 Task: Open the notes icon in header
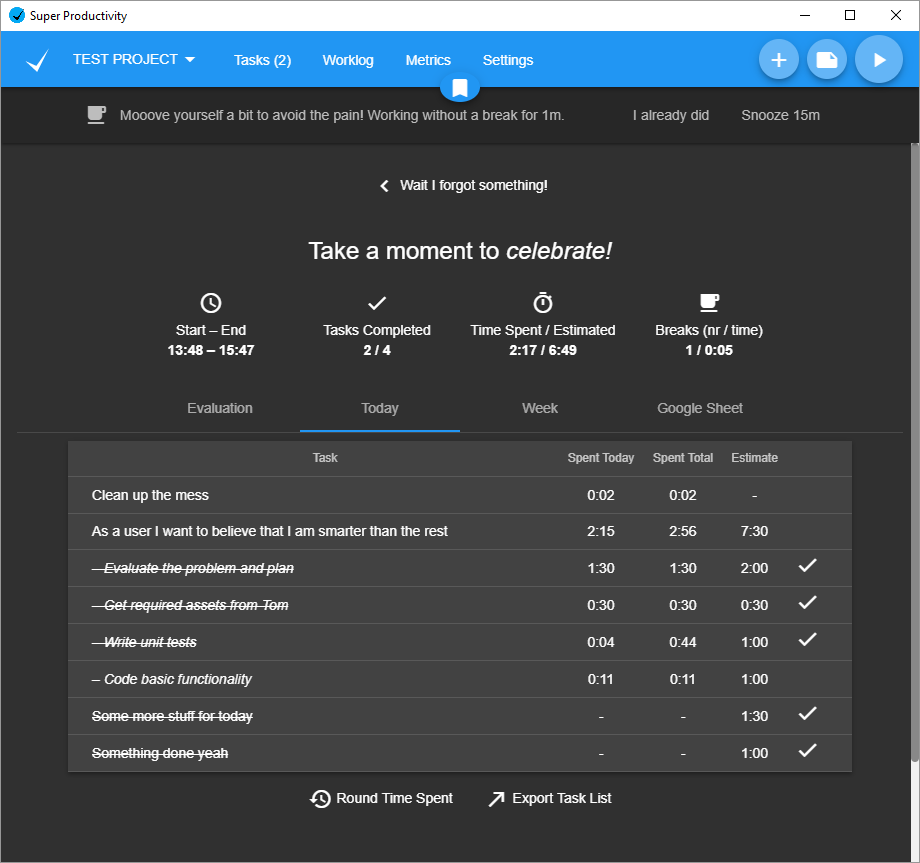click(827, 60)
